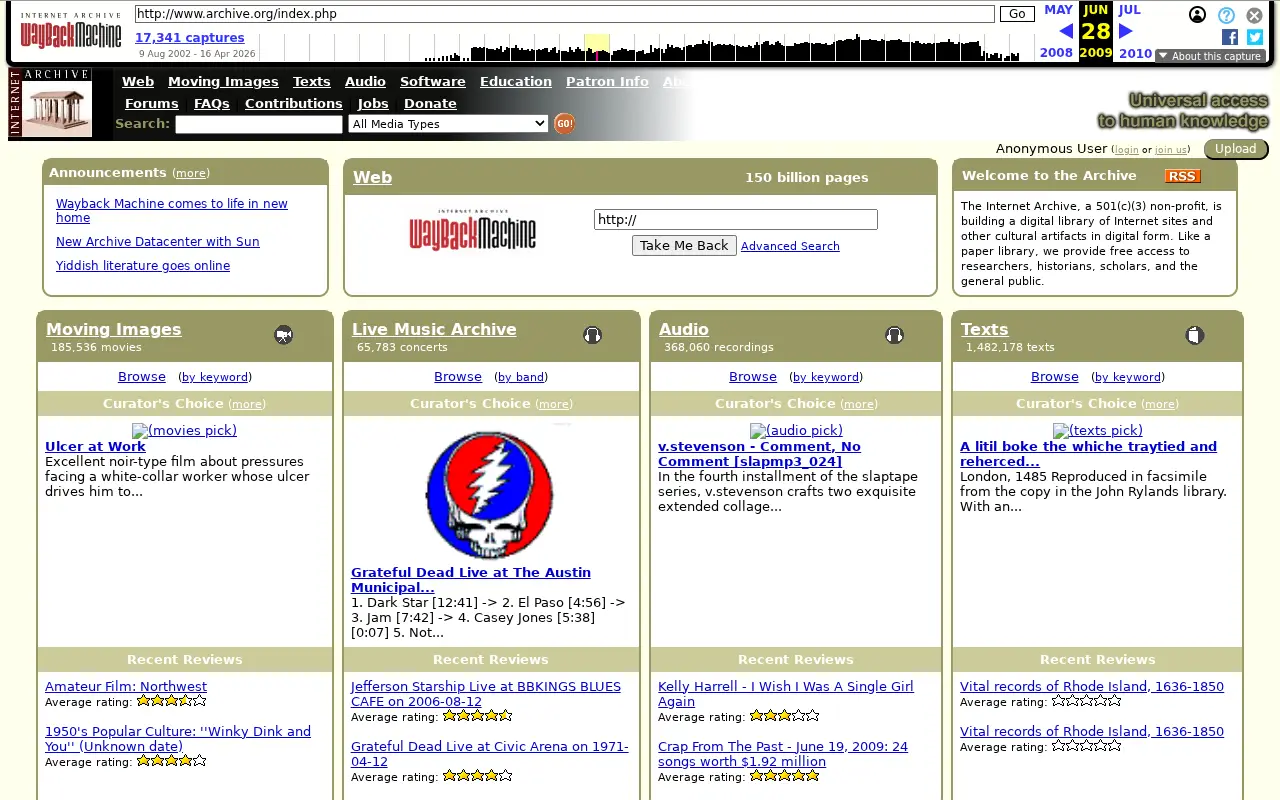Open the Advanced Search link

click(x=790, y=246)
